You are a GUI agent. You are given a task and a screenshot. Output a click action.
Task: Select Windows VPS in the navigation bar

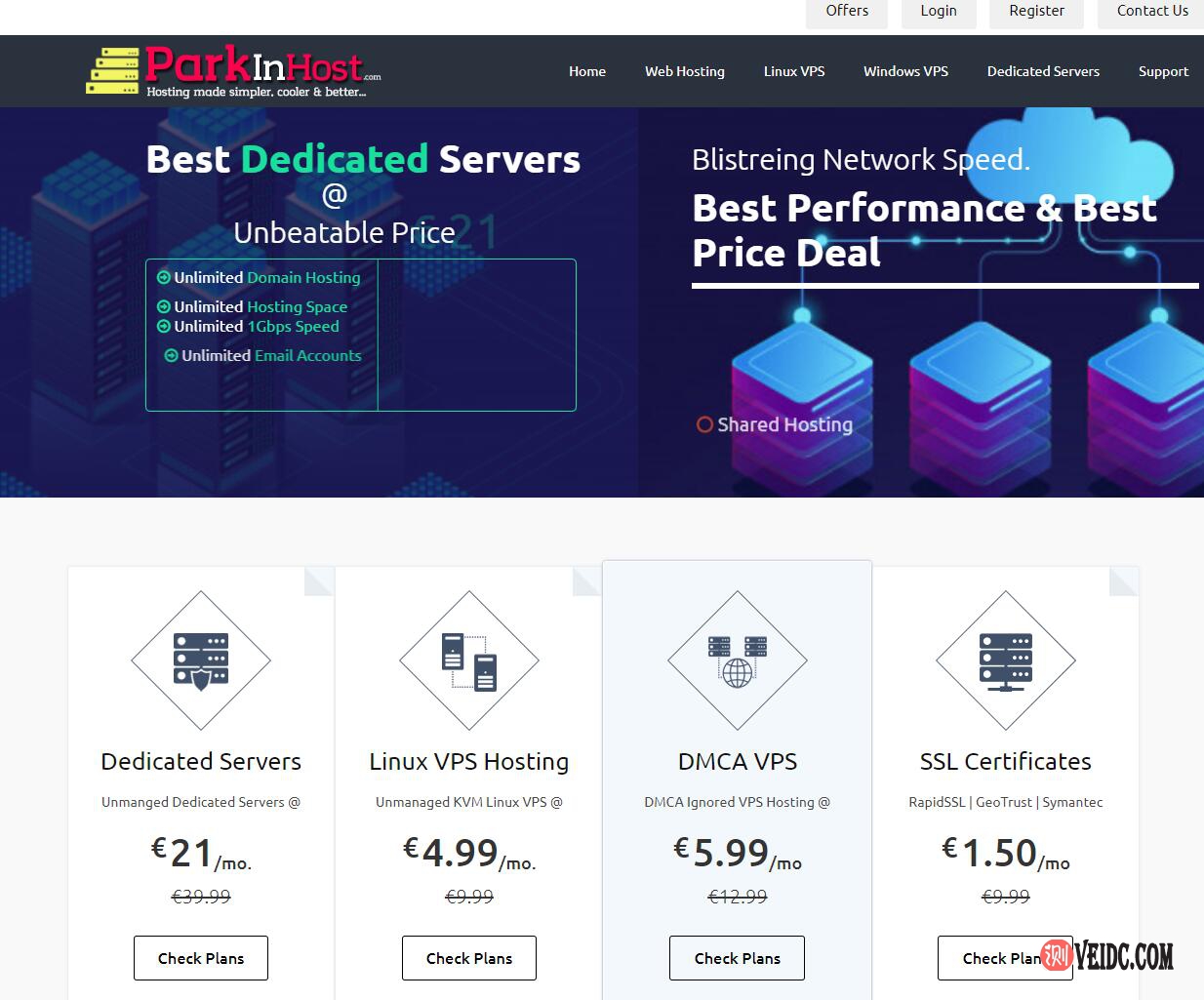pos(905,71)
